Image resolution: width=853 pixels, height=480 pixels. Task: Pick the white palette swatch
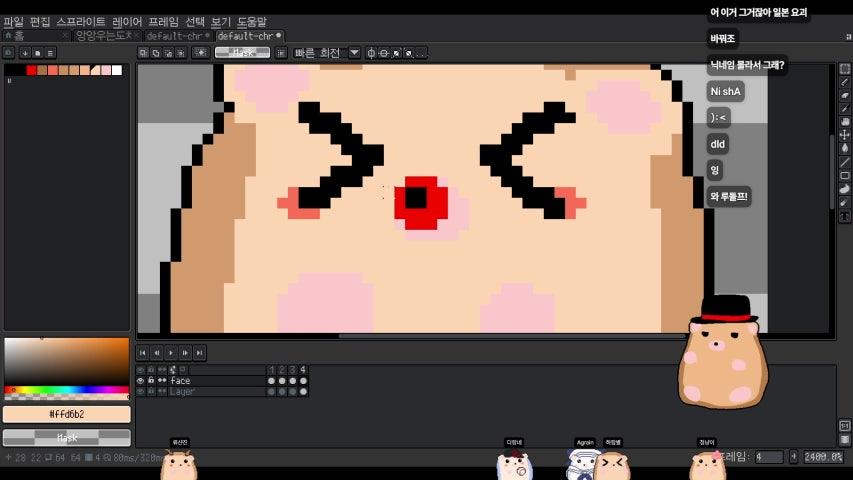(117, 70)
